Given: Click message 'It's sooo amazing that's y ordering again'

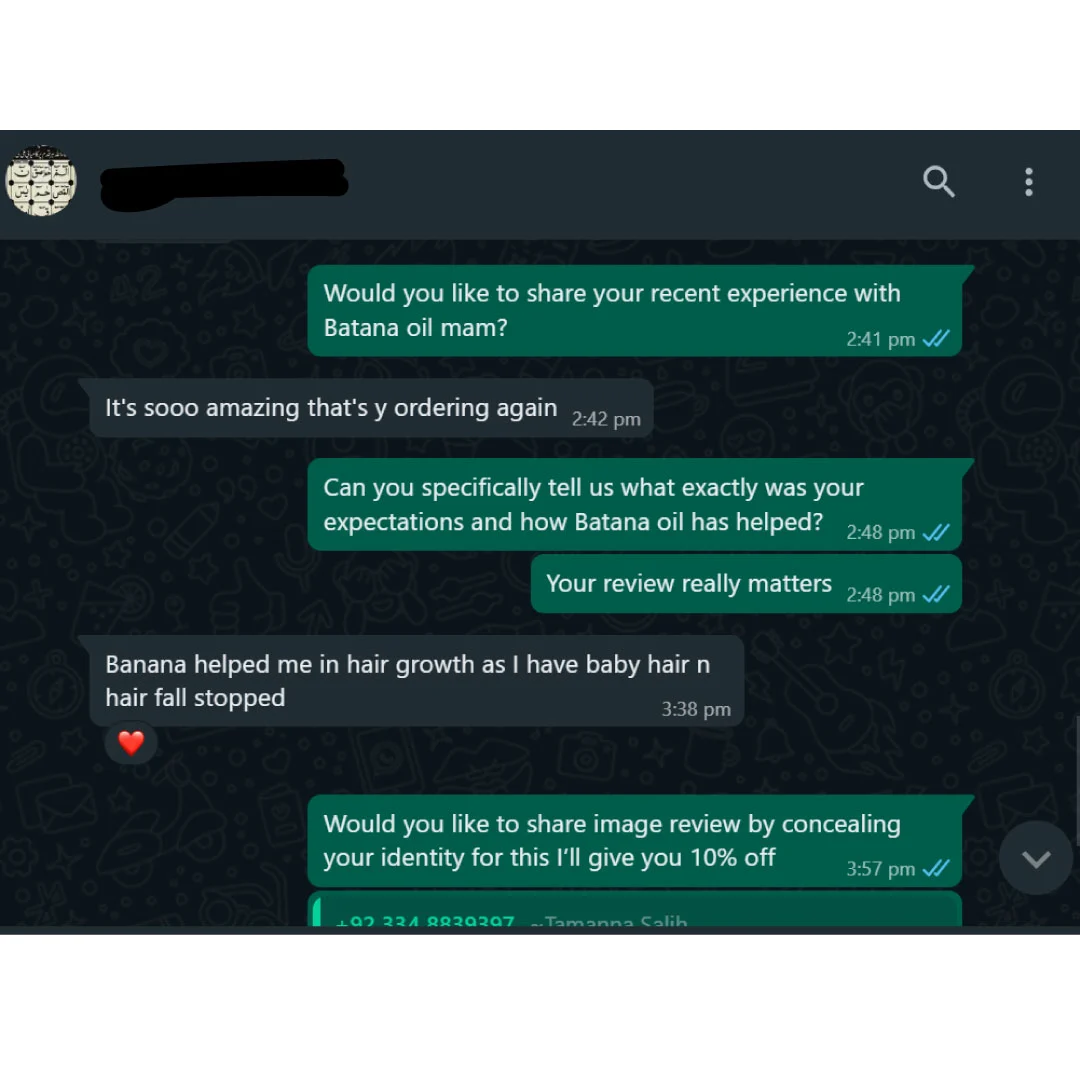Looking at the screenshot, I should pyautogui.click(x=371, y=408).
